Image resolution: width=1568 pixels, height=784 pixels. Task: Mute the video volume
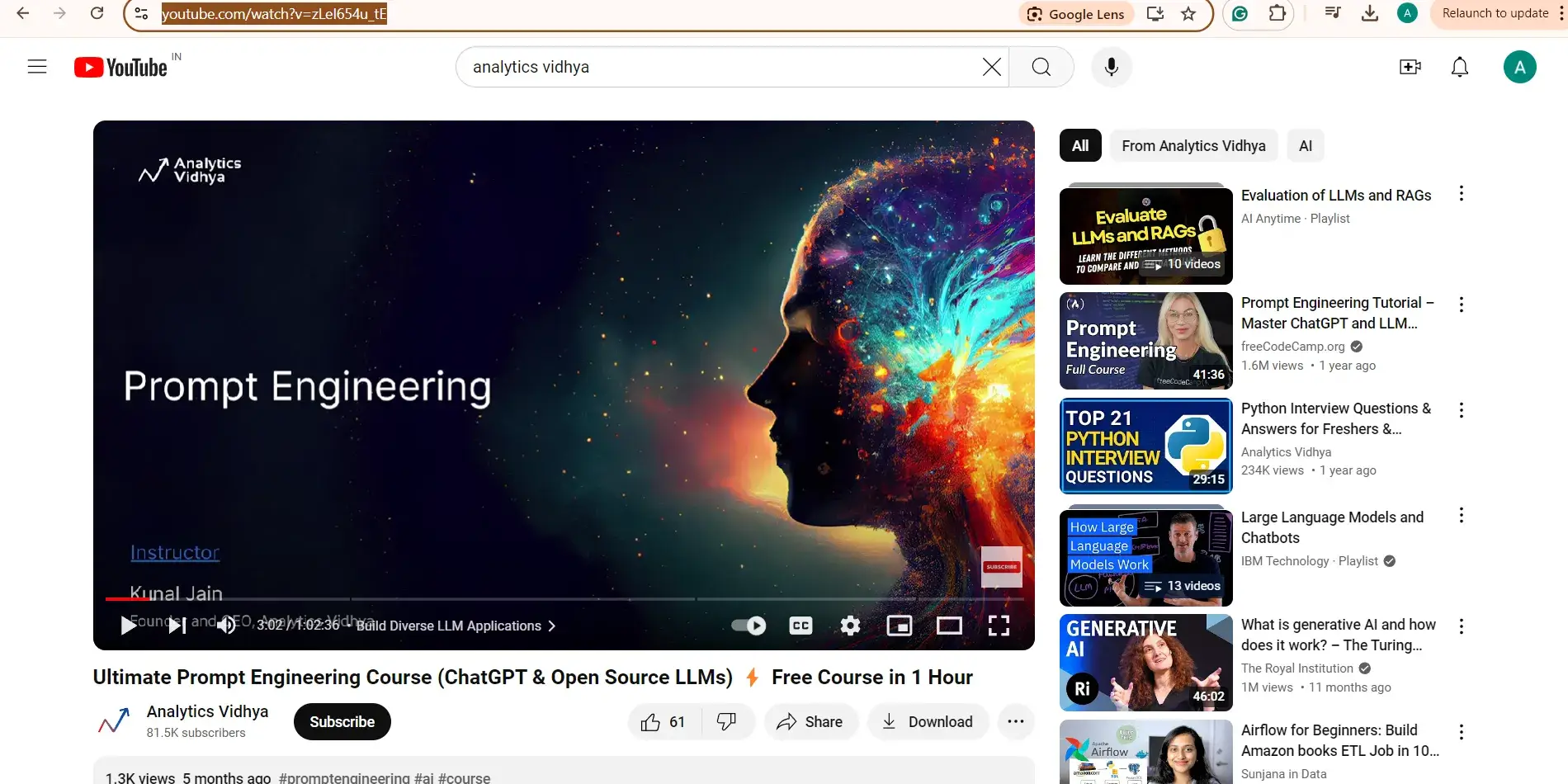(x=226, y=626)
